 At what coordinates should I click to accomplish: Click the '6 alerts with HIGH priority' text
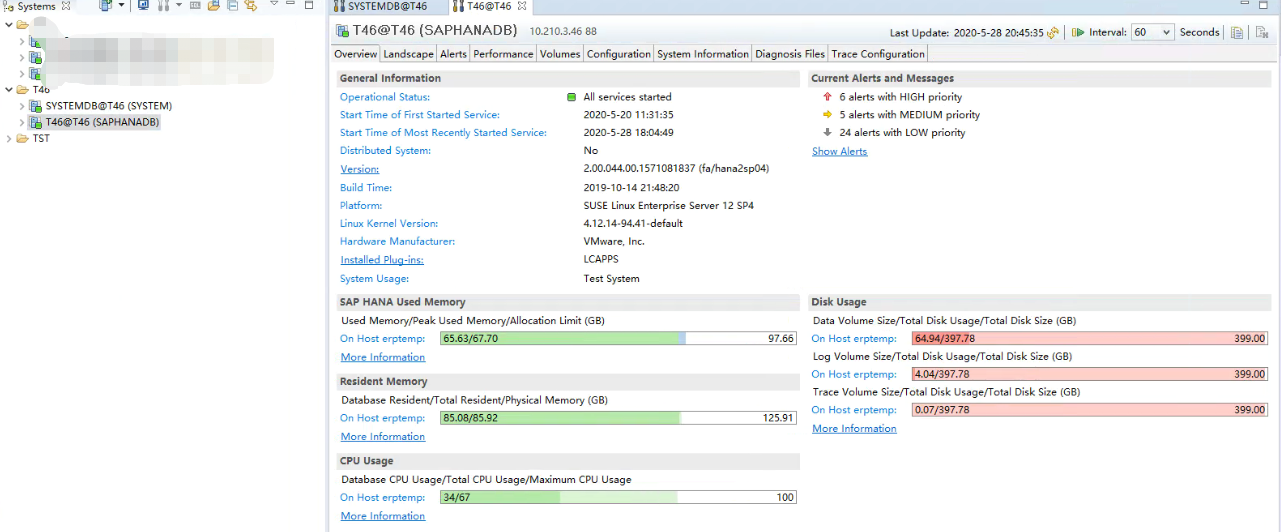(901, 97)
